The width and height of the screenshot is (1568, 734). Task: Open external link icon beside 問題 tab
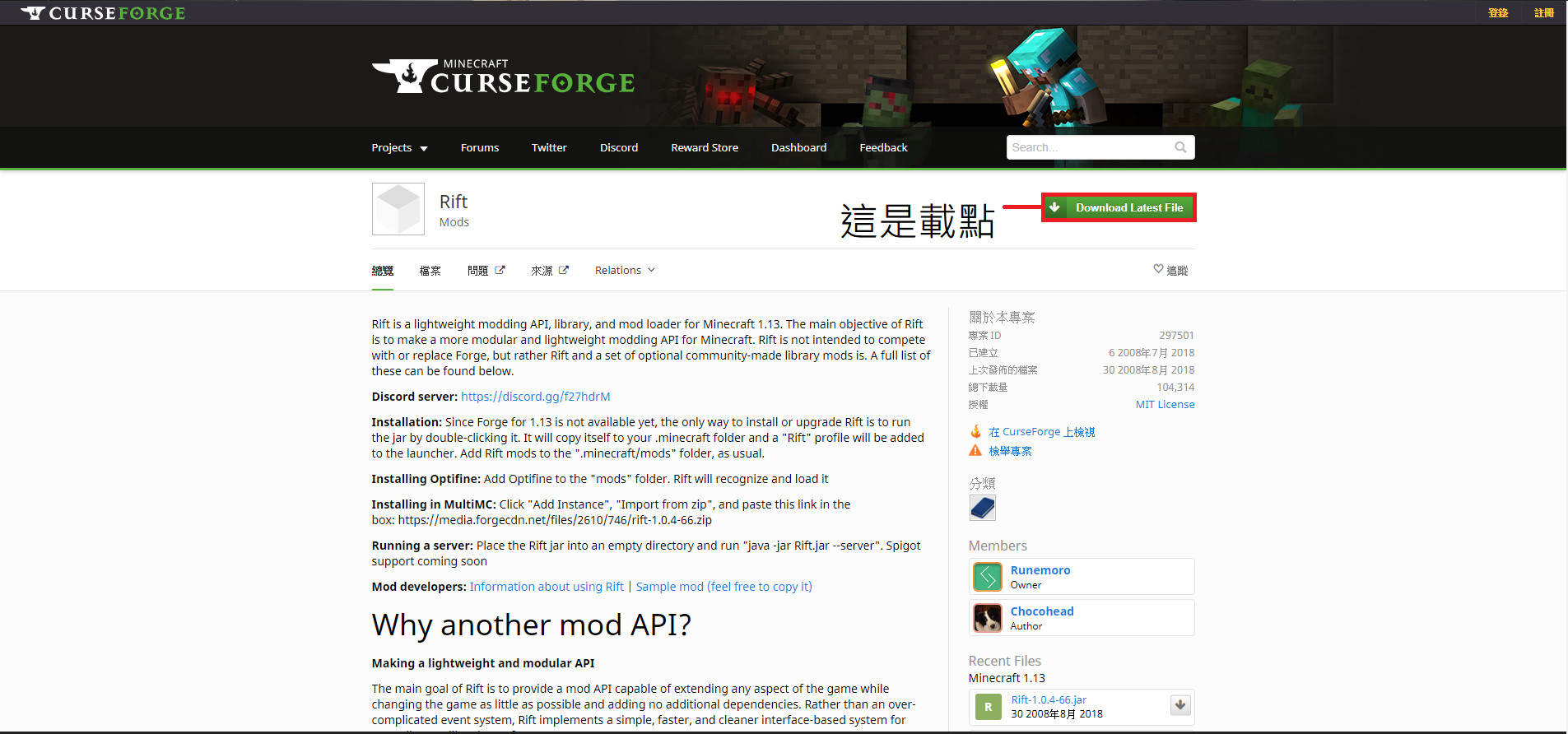pyautogui.click(x=500, y=270)
